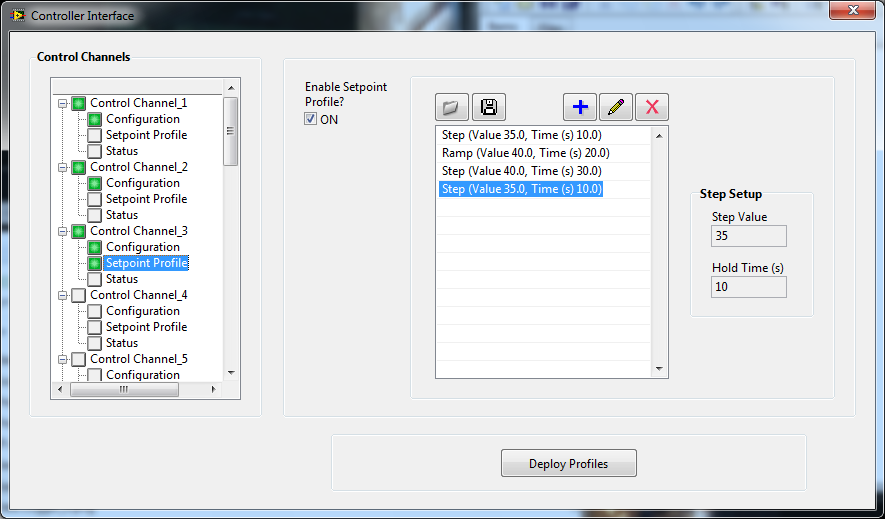Delete selected step with red X icon
The height and width of the screenshot is (519, 885).
tap(652, 107)
